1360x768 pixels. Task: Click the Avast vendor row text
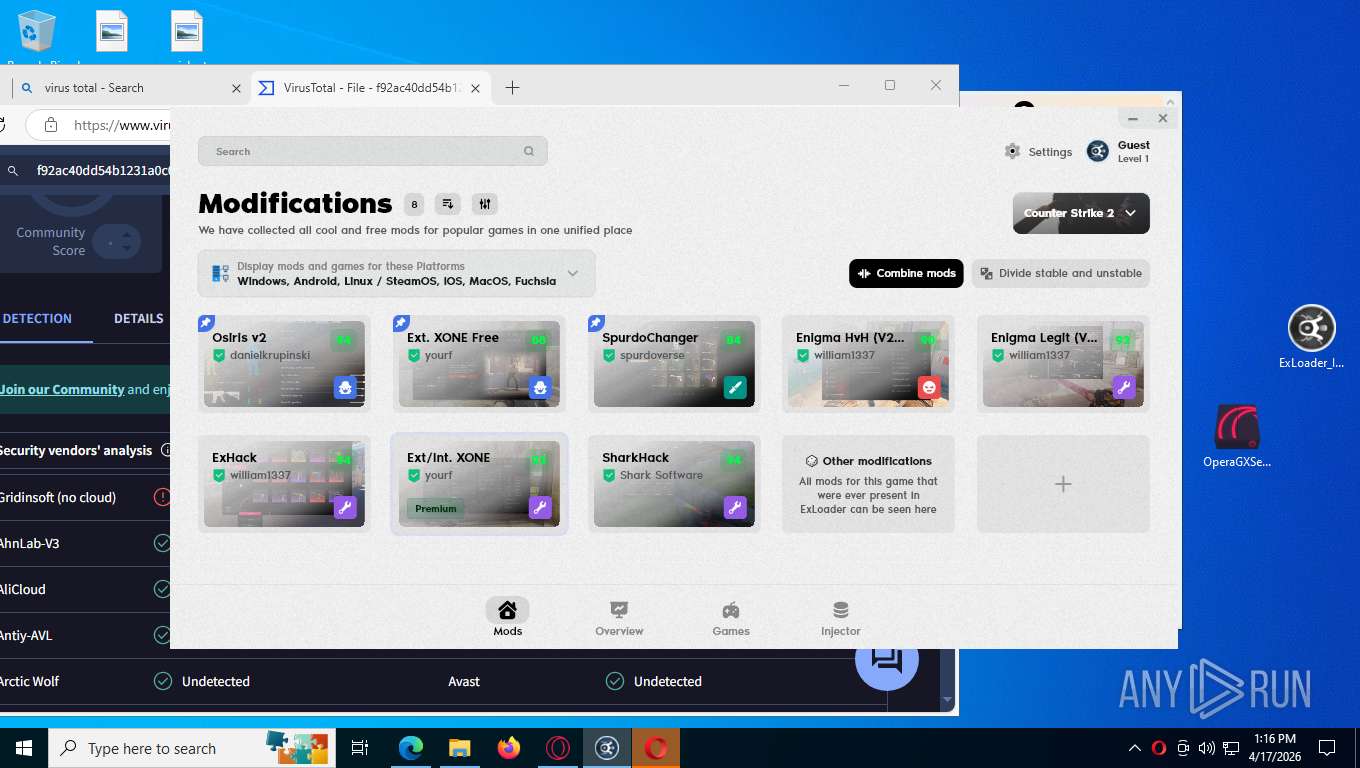(464, 681)
